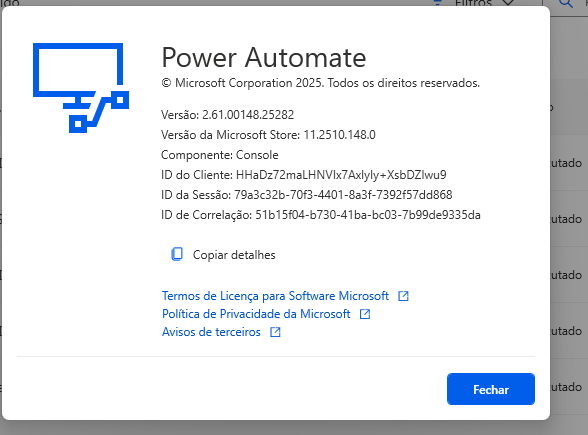The image size is (588, 435).
Task: Click external-link icon after Política de Privacidade
Action: (365, 314)
